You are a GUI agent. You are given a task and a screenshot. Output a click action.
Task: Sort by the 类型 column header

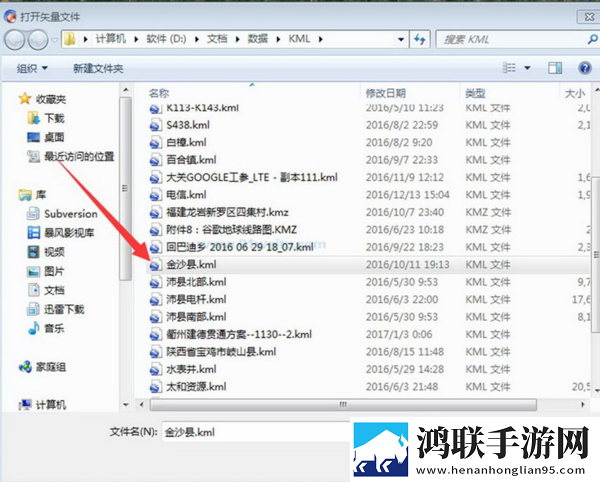[x=475, y=93]
